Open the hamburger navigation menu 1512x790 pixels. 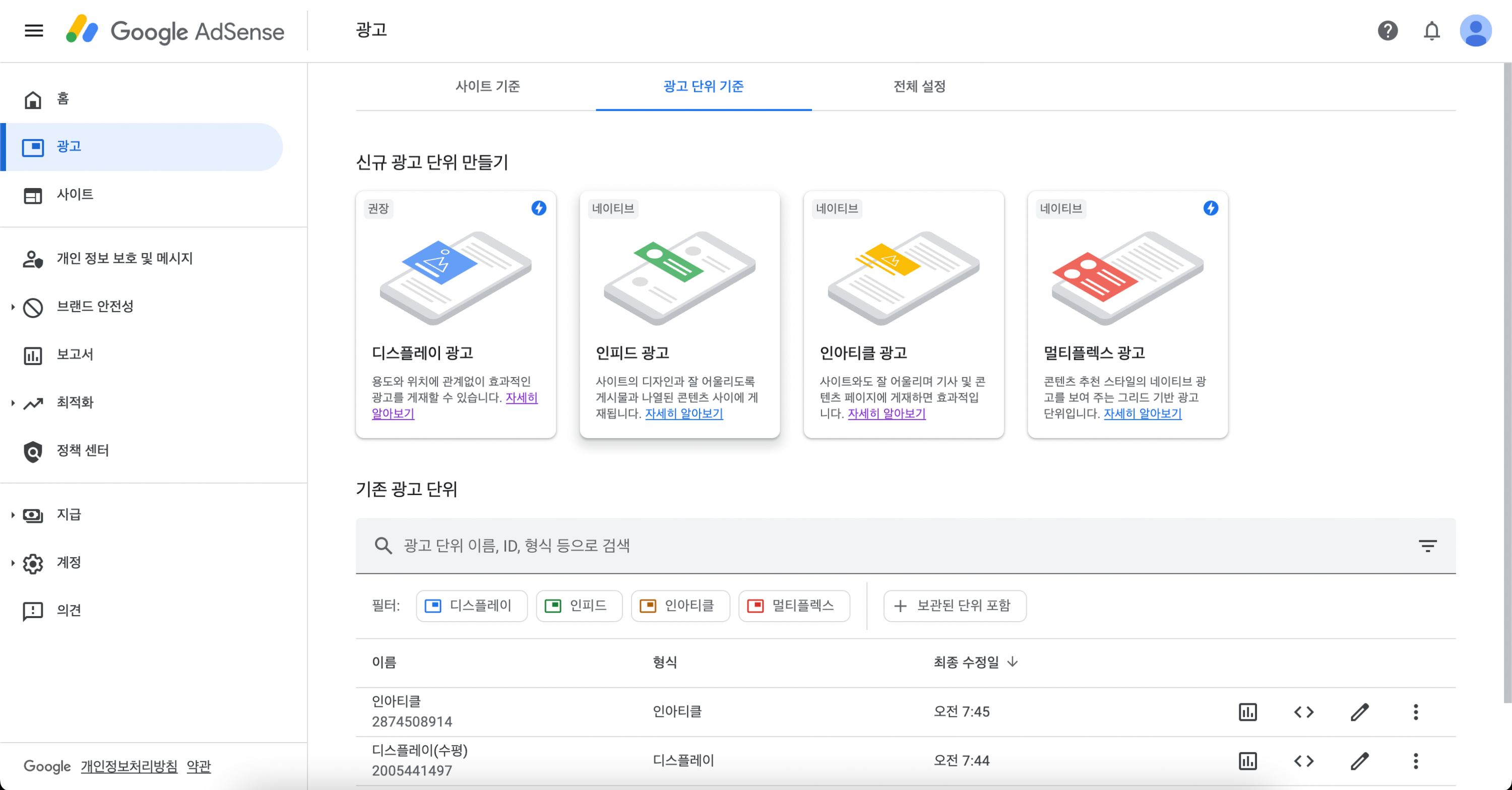pyautogui.click(x=33, y=31)
